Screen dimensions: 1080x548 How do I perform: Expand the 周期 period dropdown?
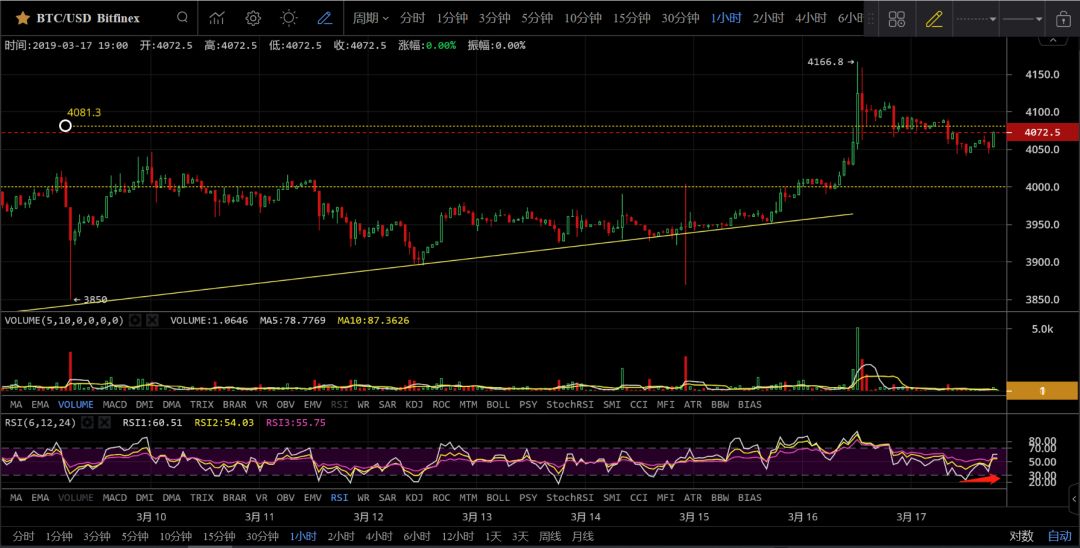(371, 18)
